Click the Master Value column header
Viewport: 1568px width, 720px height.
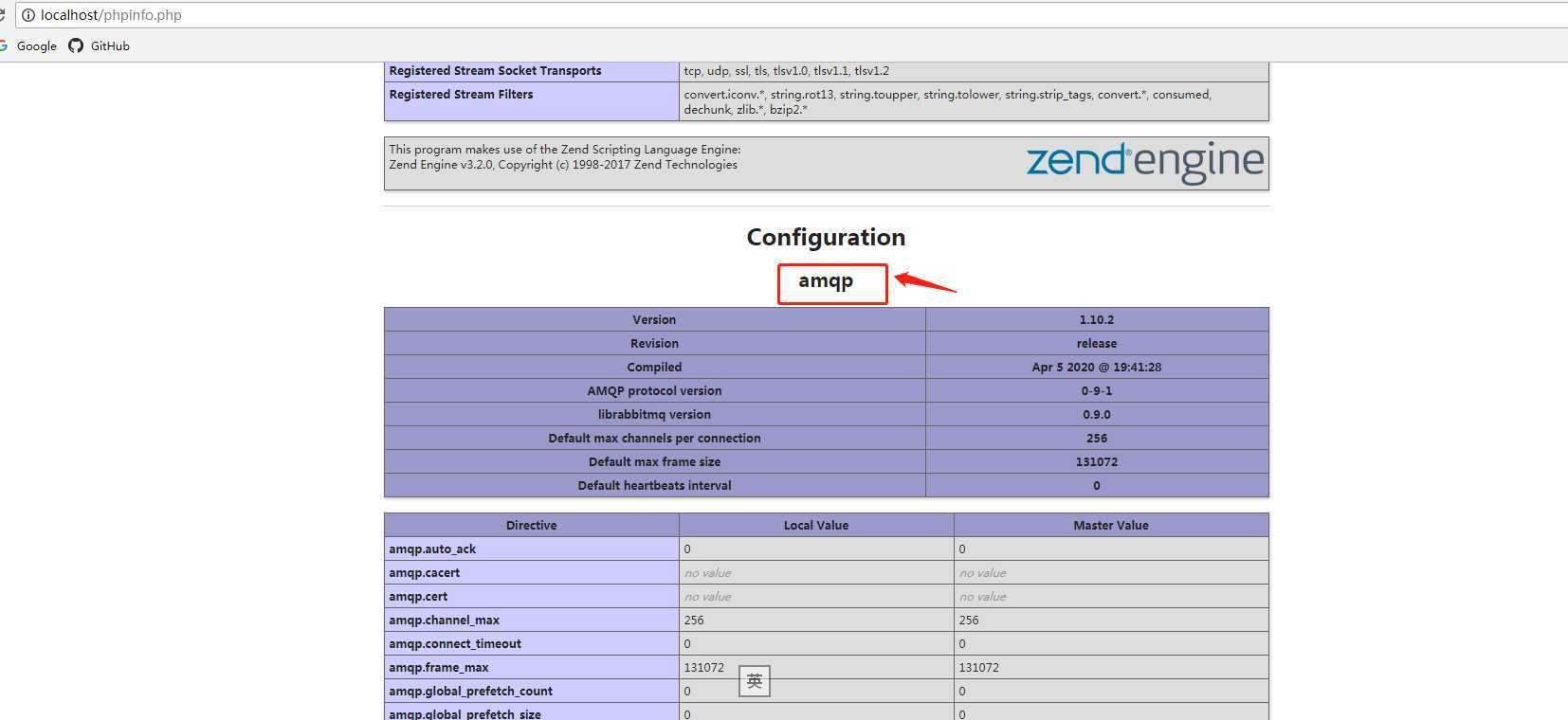pyautogui.click(x=1111, y=525)
